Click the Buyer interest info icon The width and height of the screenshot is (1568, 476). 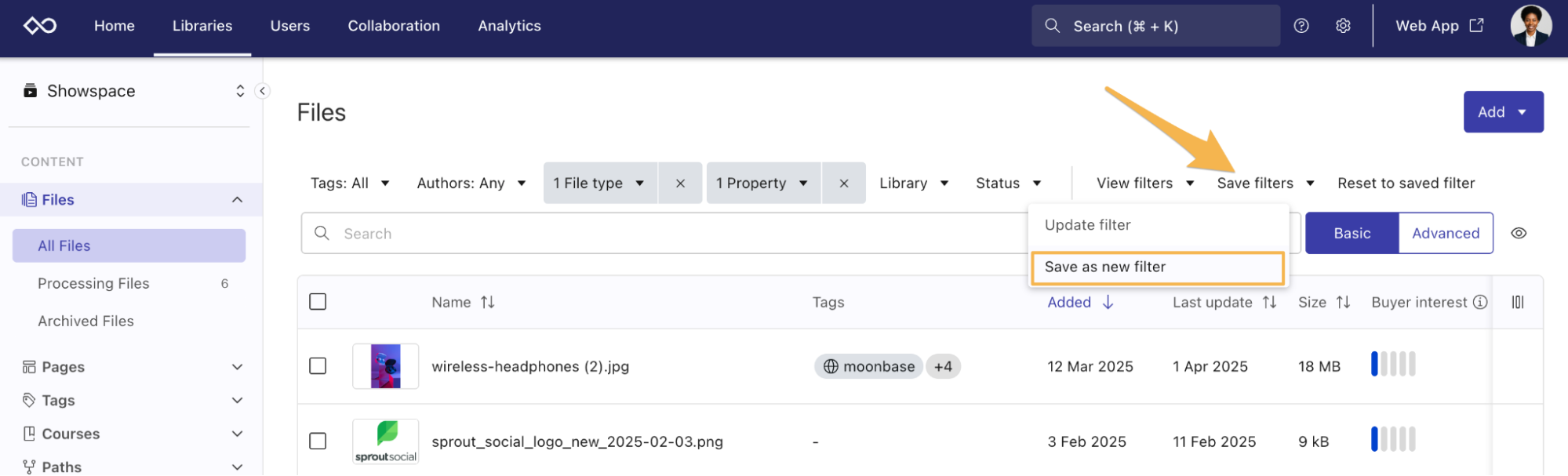(1480, 302)
